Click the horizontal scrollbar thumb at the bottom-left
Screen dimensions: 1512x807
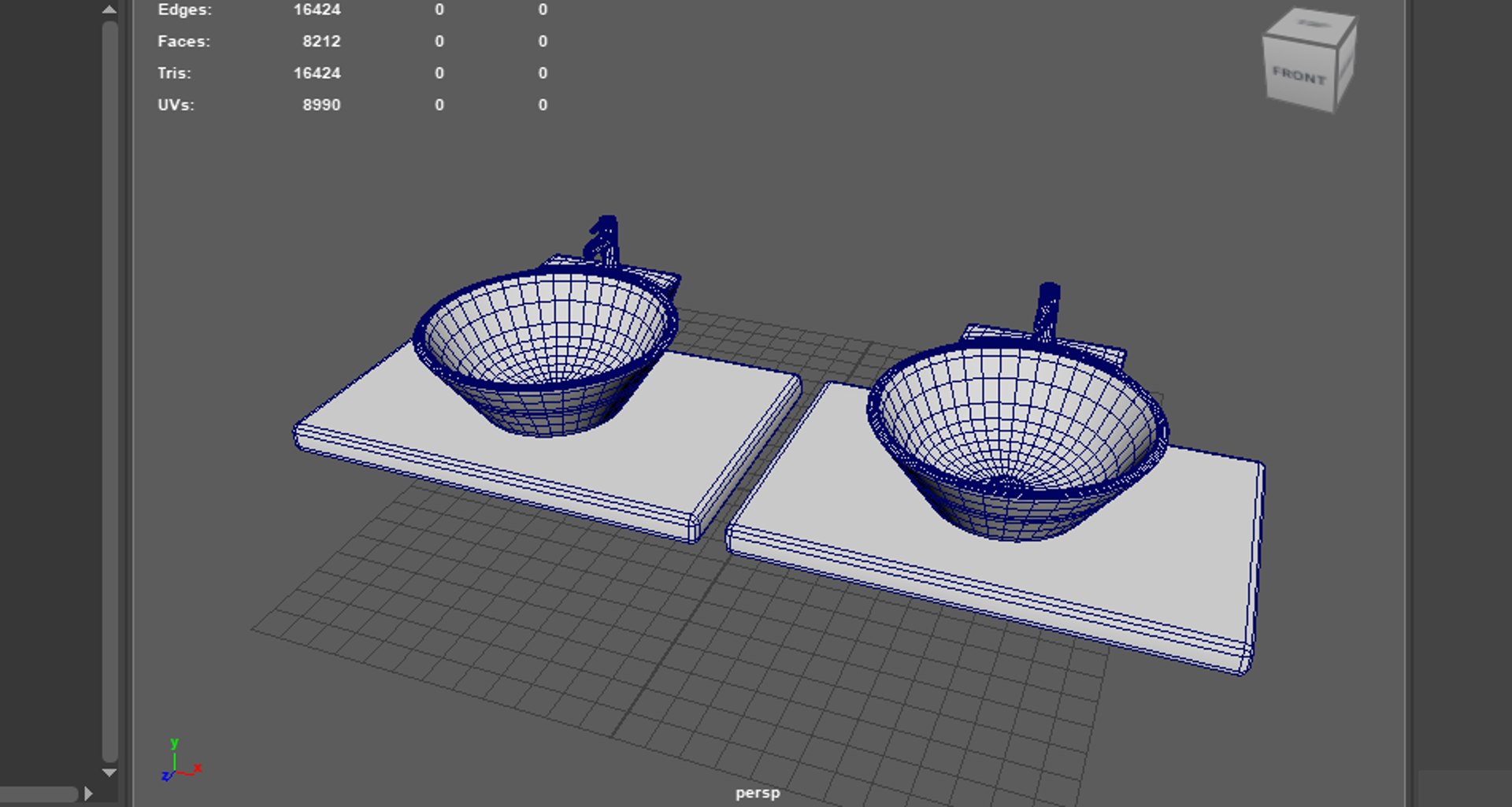tap(39, 794)
